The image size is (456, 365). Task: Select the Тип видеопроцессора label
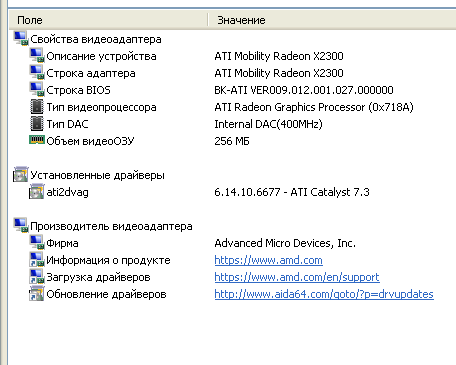[101, 107]
